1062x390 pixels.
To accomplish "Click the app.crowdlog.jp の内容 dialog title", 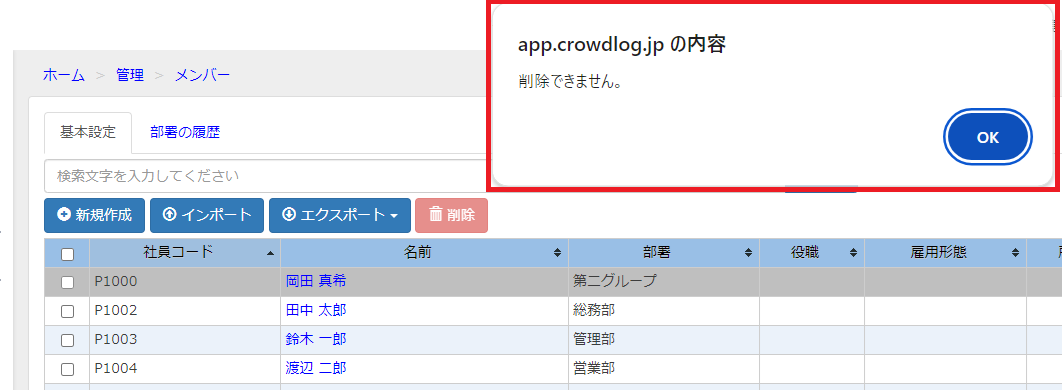I will 622,44.
